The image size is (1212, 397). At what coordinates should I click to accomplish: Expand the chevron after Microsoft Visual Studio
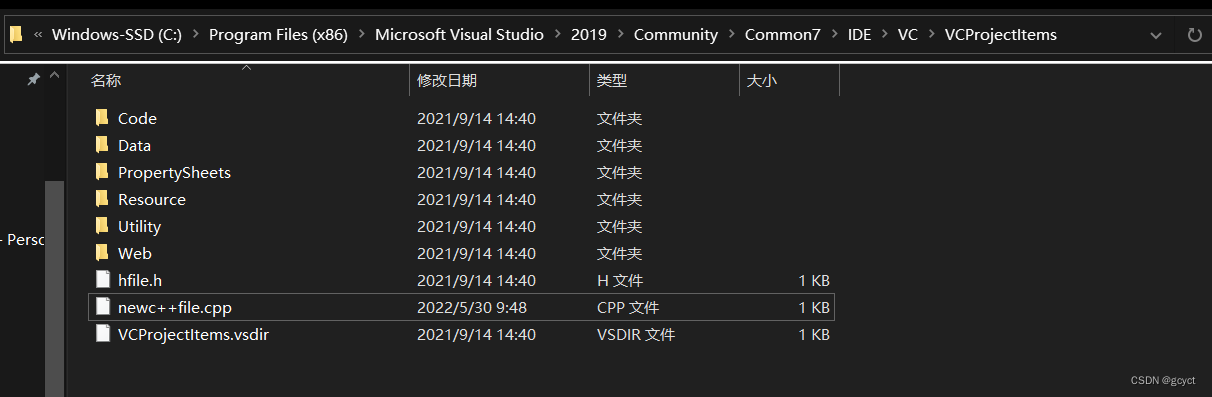[x=557, y=35]
